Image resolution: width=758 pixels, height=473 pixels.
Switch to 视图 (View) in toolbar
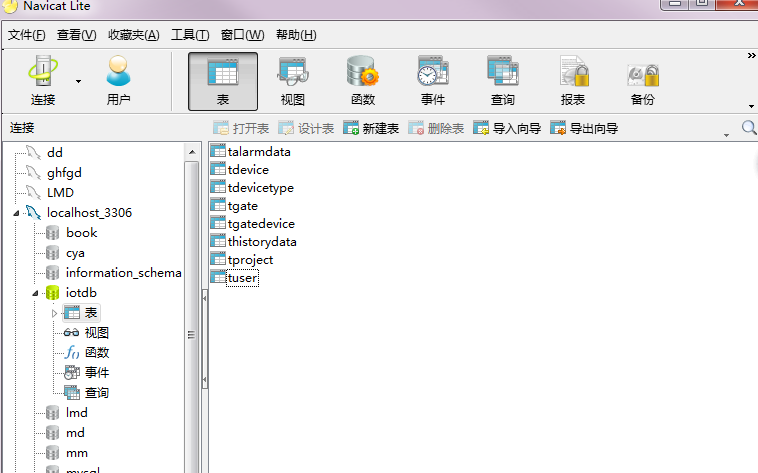point(293,81)
